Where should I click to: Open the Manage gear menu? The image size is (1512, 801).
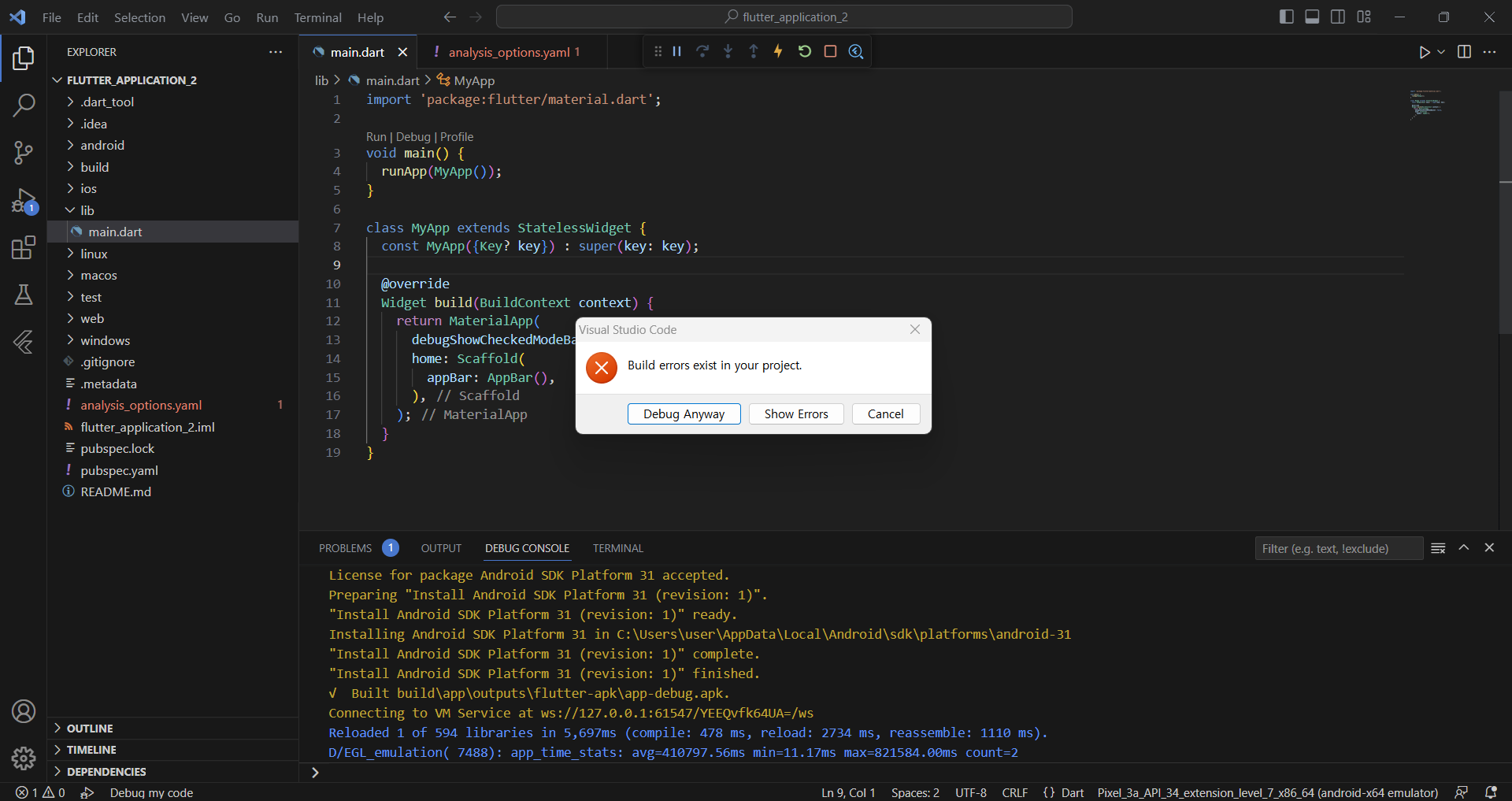pyautogui.click(x=24, y=758)
